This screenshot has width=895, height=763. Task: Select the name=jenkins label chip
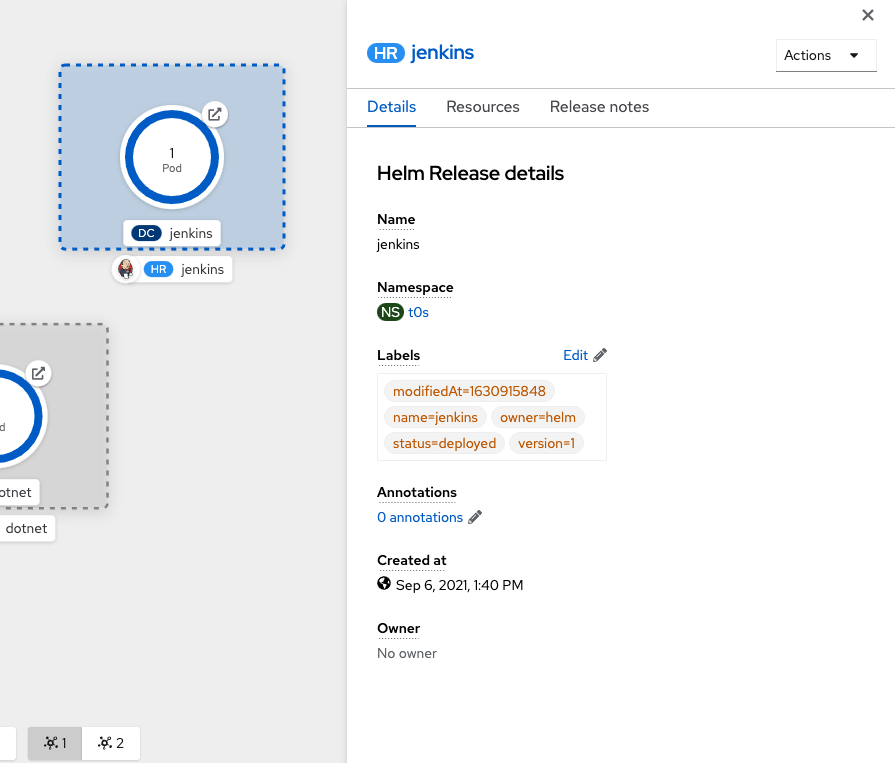pyautogui.click(x=435, y=417)
